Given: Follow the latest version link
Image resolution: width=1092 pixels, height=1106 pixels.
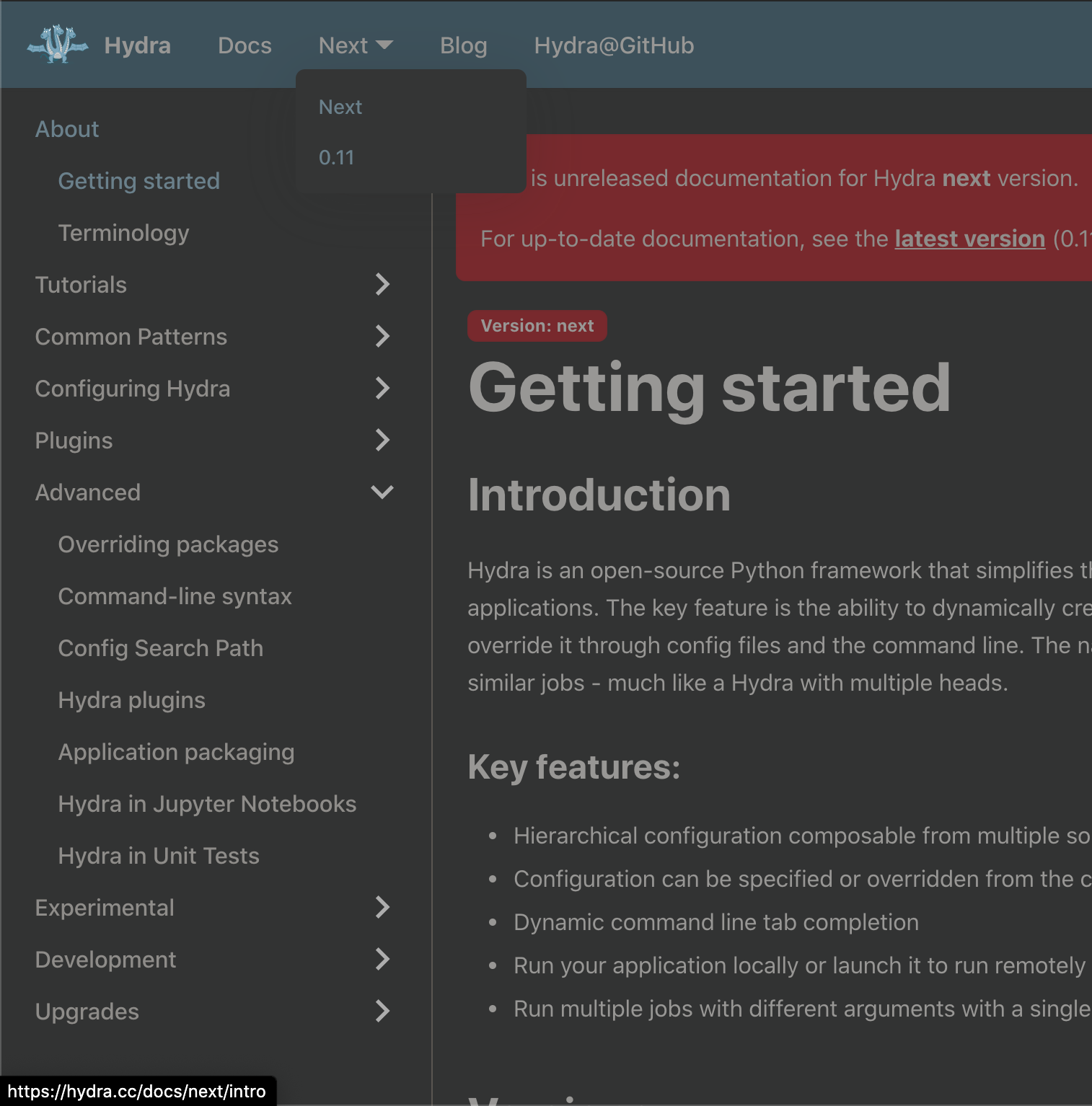Looking at the screenshot, I should [970, 239].
